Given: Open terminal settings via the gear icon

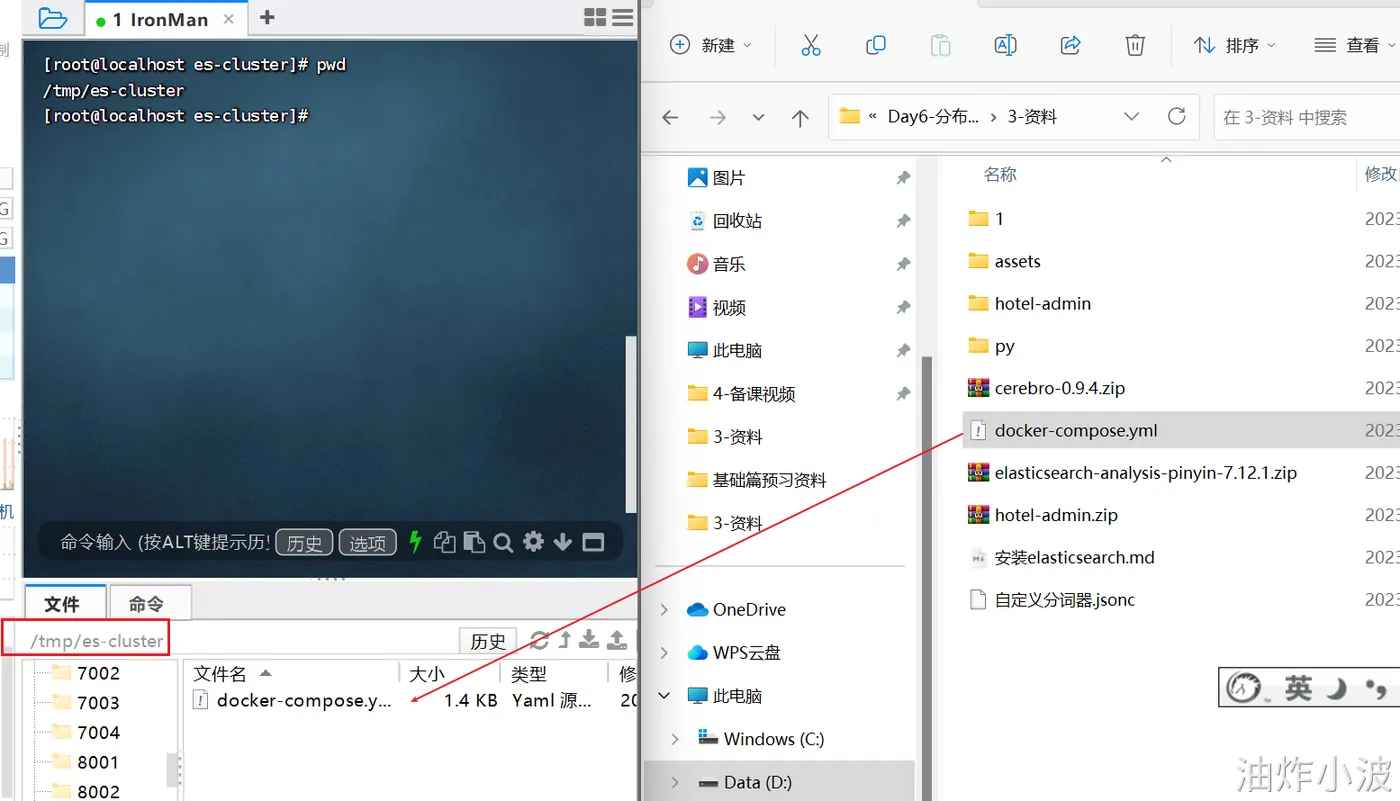Looking at the screenshot, I should 533,542.
